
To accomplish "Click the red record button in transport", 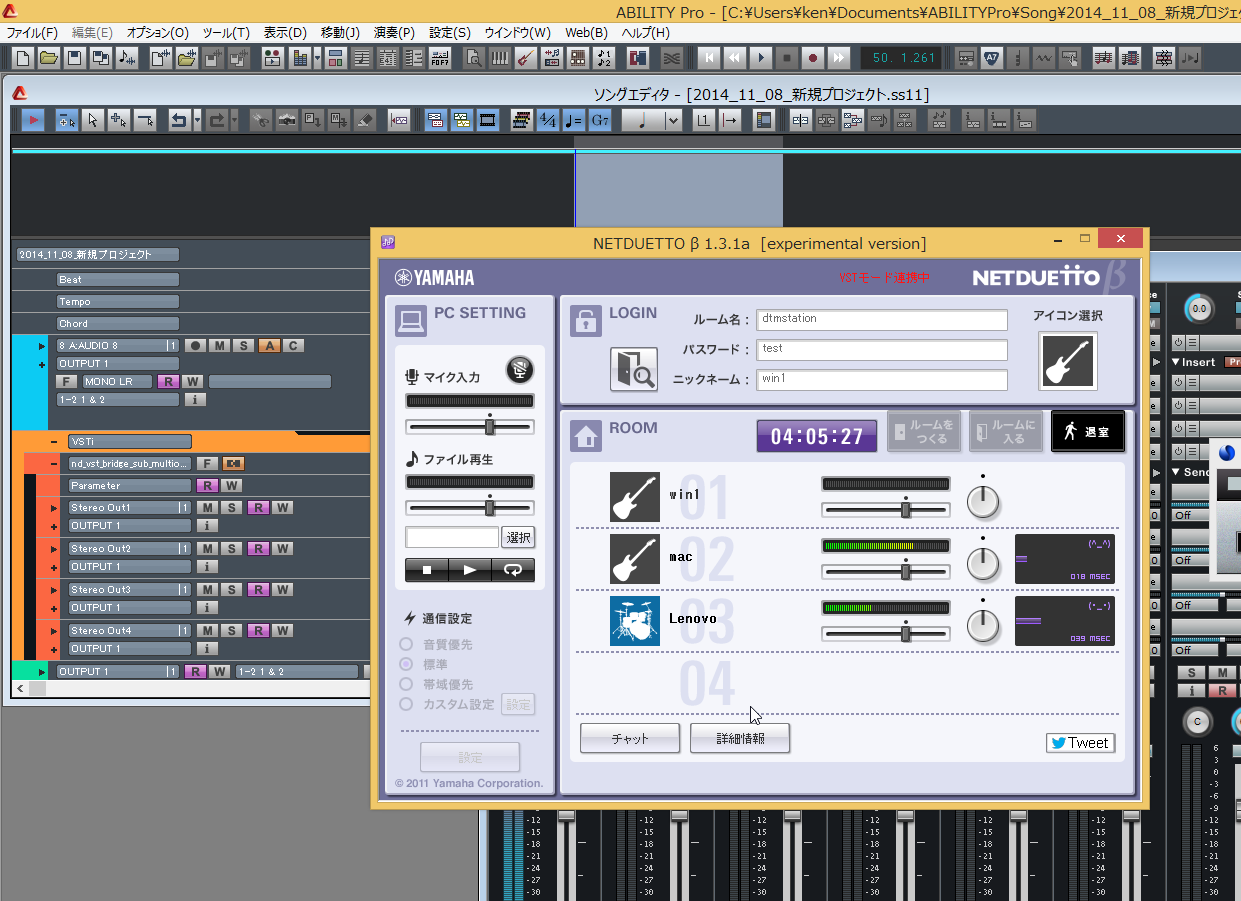I will coord(813,58).
